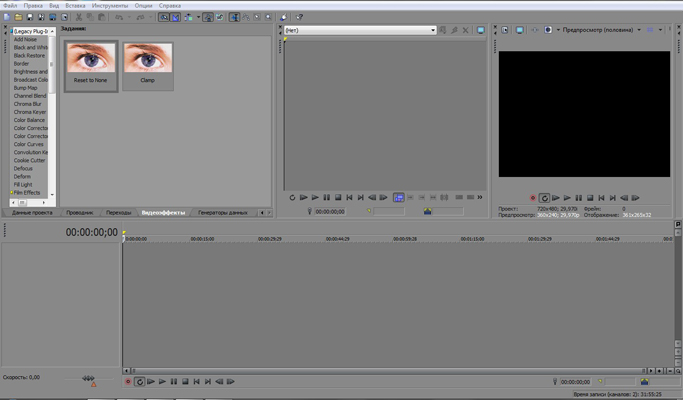
Task: Toggle the highlighted trimmer timeline overwrite button
Action: (399, 197)
